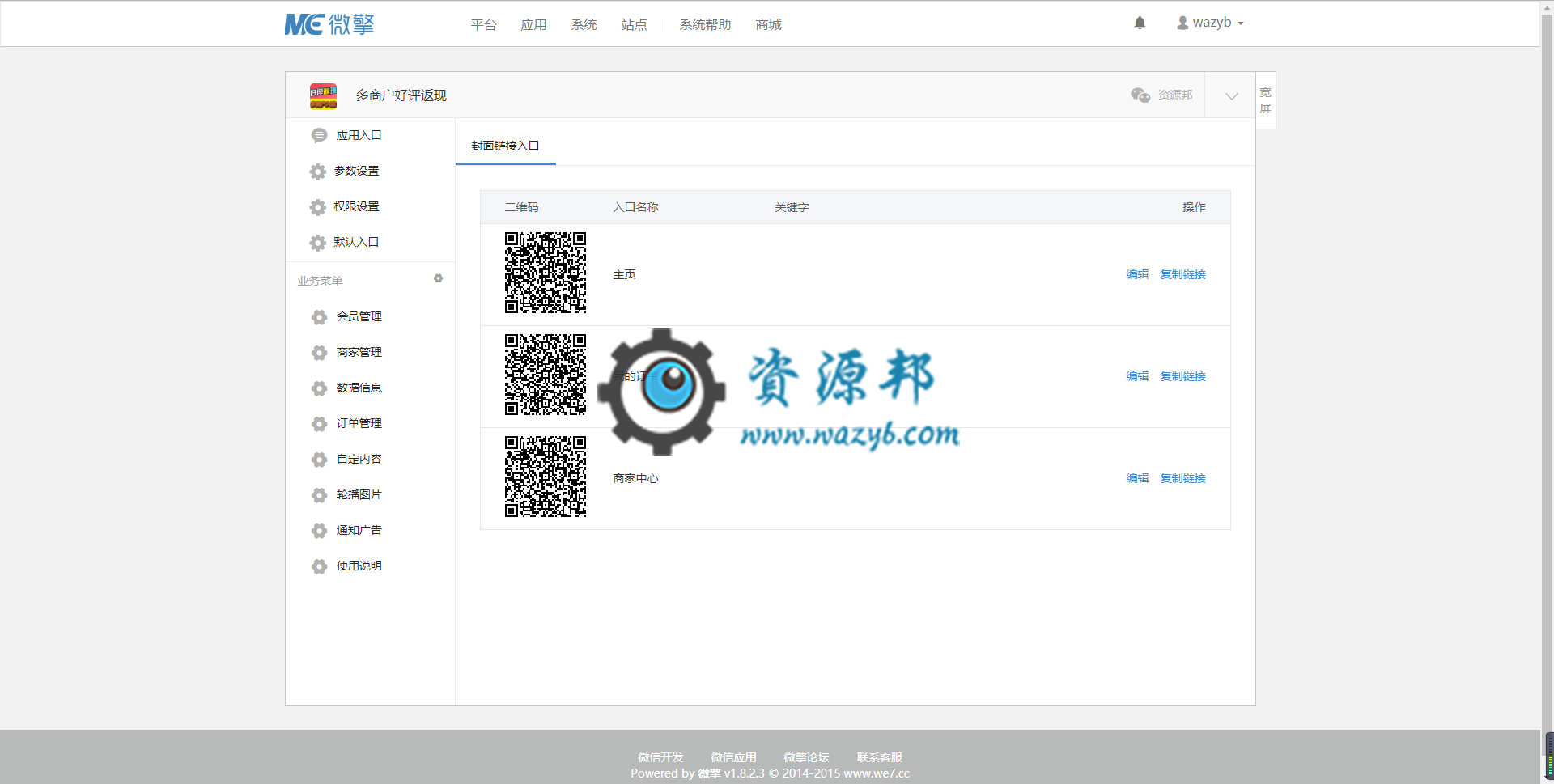
Task: Open 订单管理 in the sidebar
Action: [359, 424]
